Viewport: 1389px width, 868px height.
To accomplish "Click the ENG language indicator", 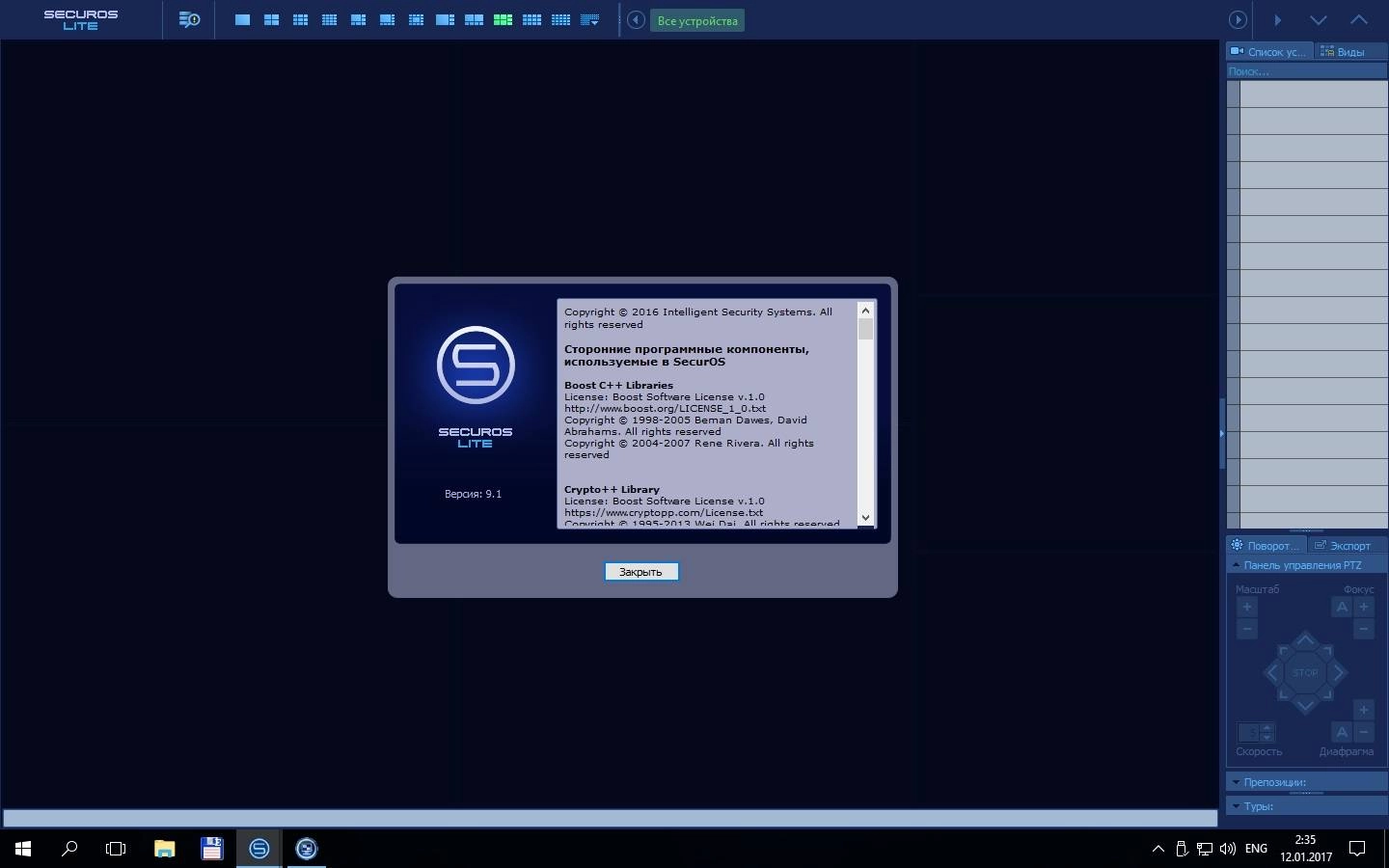I will pos(1256,849).
